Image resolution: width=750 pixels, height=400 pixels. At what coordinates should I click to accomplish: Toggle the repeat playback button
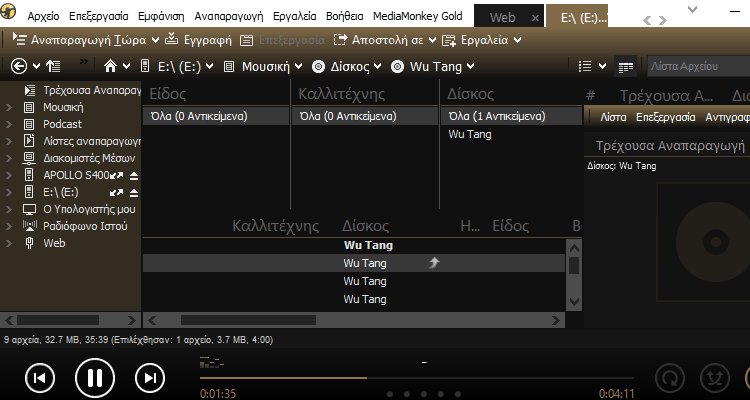tap(670, 378)
